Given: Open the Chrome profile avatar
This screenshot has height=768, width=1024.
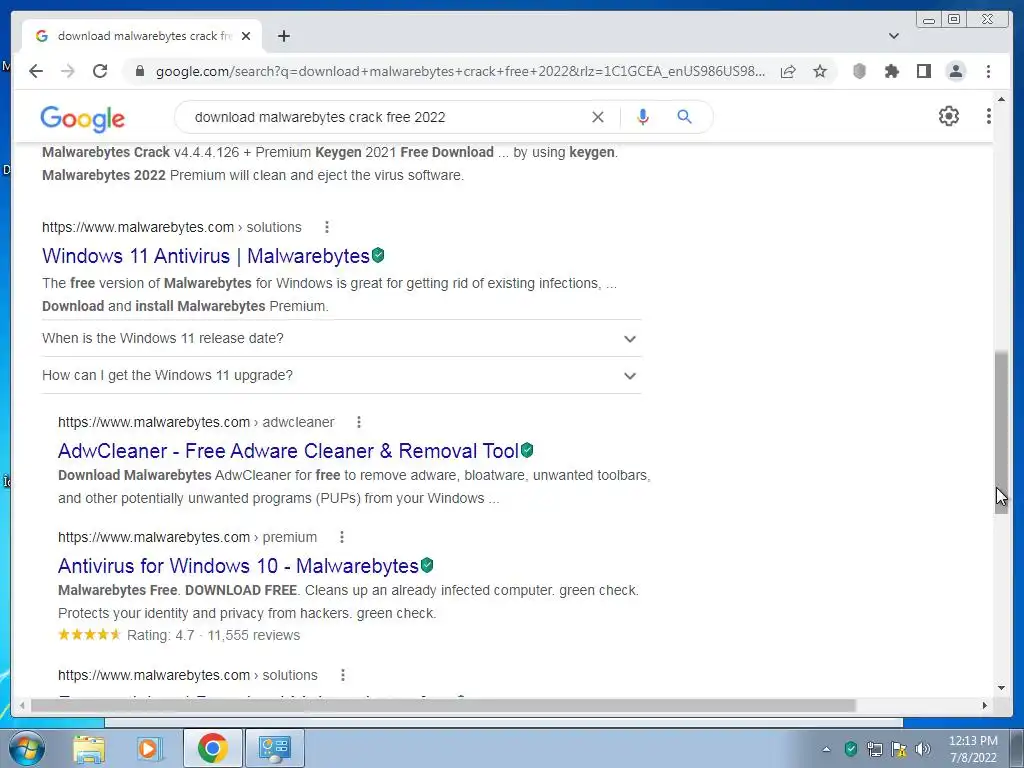Looking at the screenshot, I should 955,71.
